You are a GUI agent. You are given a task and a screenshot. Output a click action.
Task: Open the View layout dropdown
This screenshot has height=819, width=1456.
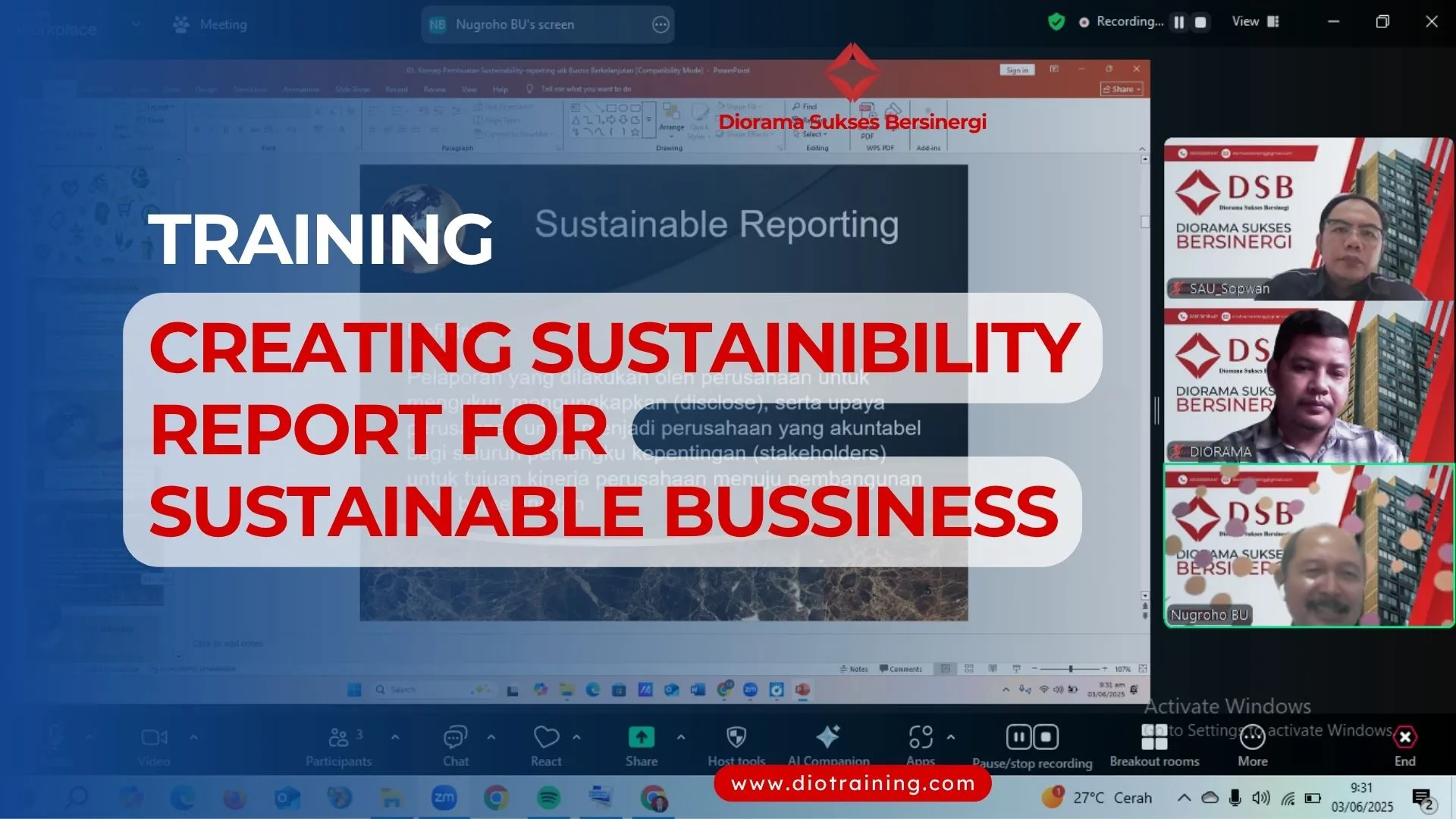tap(1255, 21)
